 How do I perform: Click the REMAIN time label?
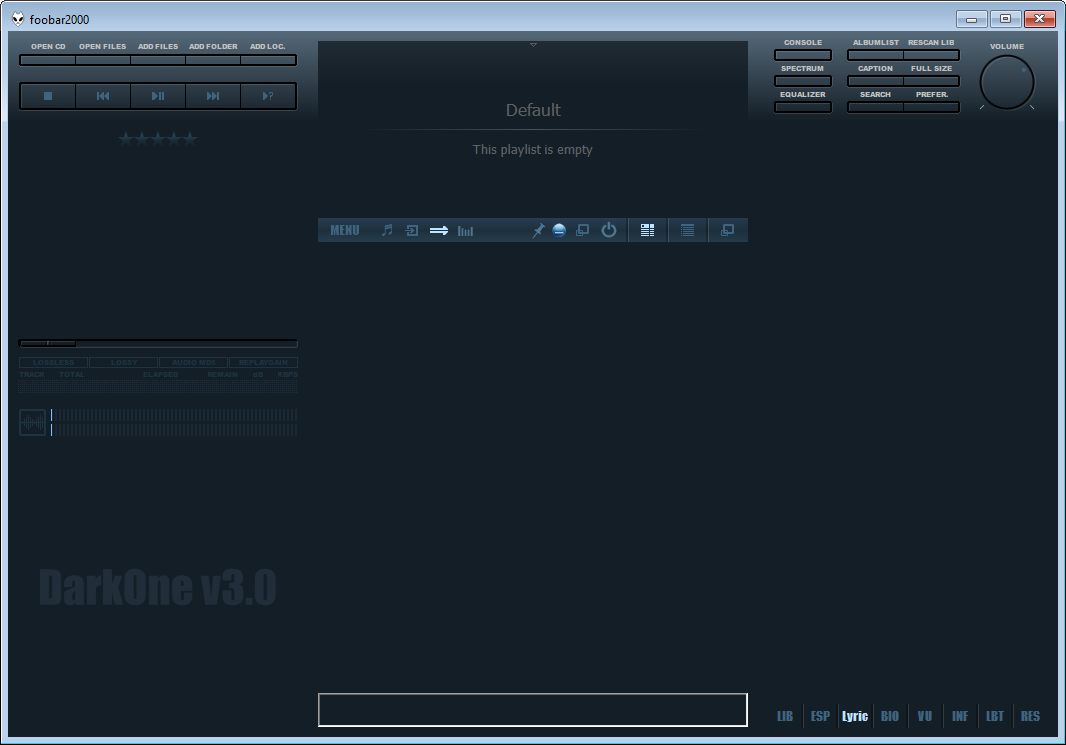click(222, 375)
